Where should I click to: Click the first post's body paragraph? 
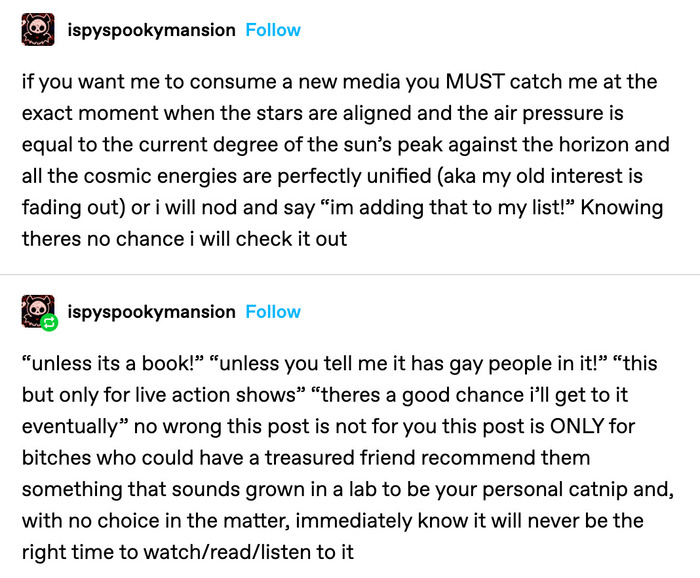346,160
